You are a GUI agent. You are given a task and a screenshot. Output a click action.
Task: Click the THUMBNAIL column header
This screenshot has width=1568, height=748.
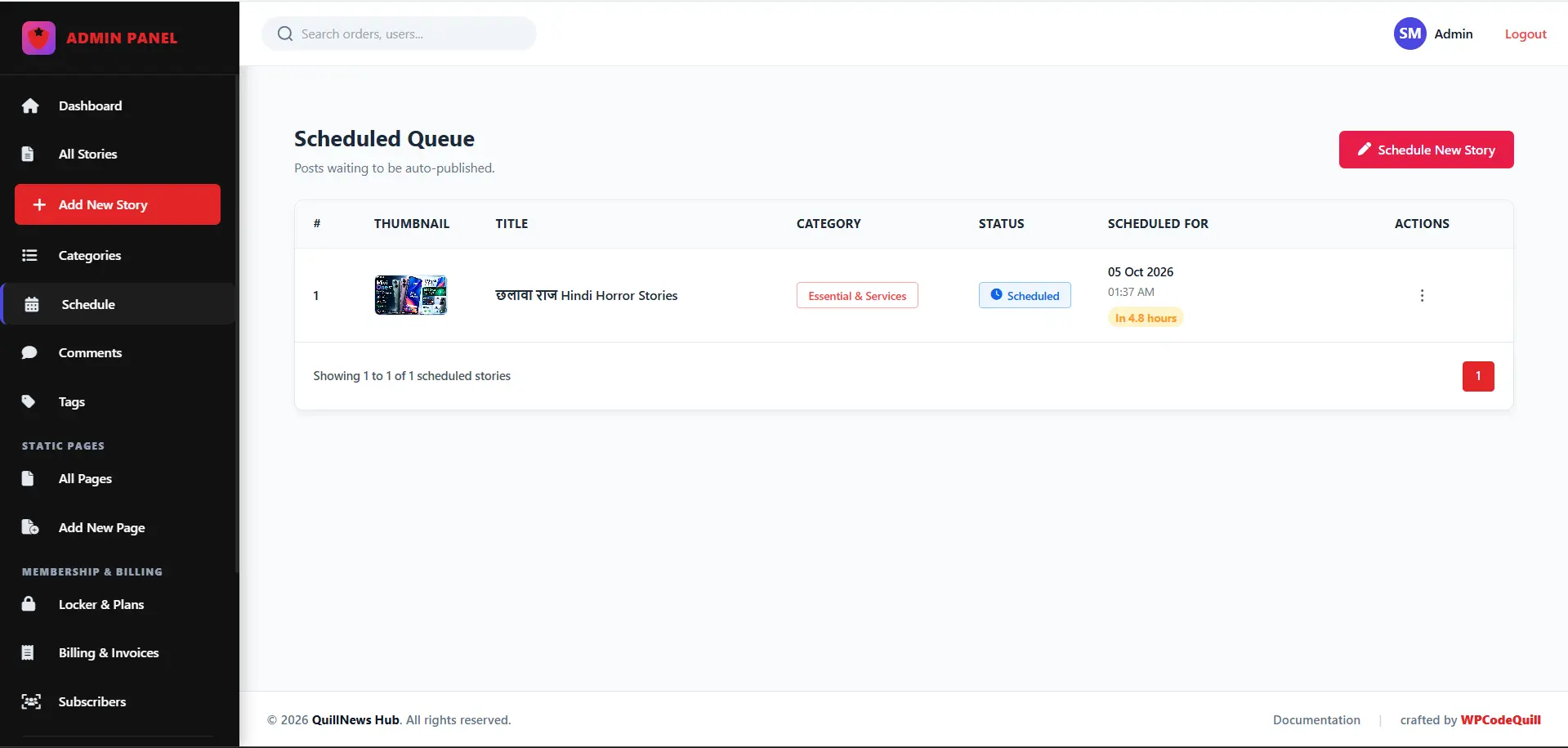pyautogui.click(x=412, y=223)
